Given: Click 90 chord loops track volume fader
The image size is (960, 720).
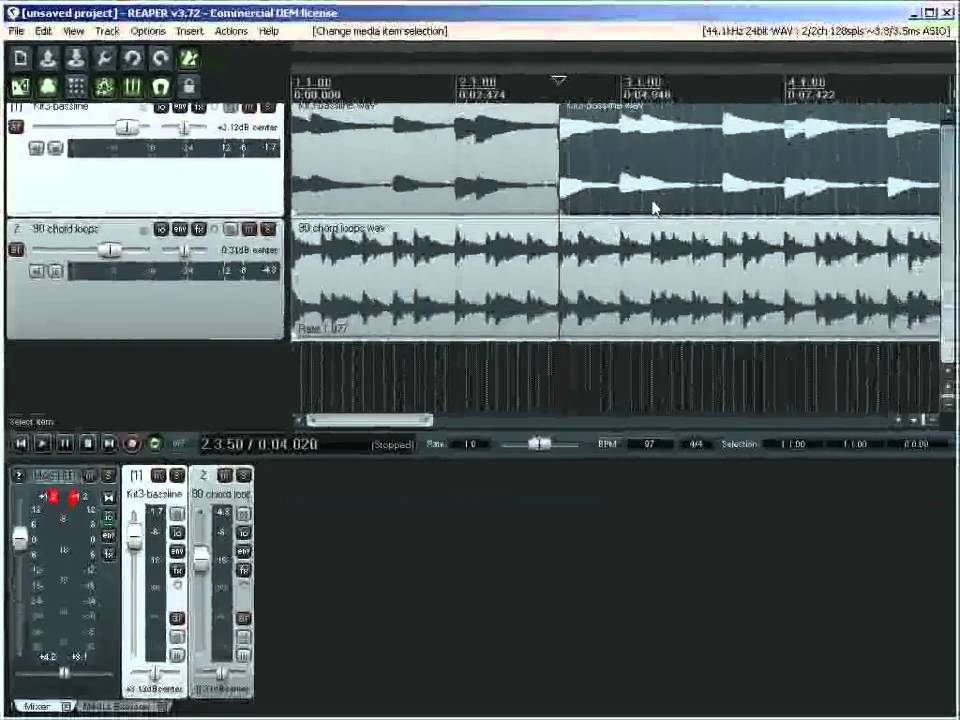Looking at the screenshot, I should coord(110,250).
